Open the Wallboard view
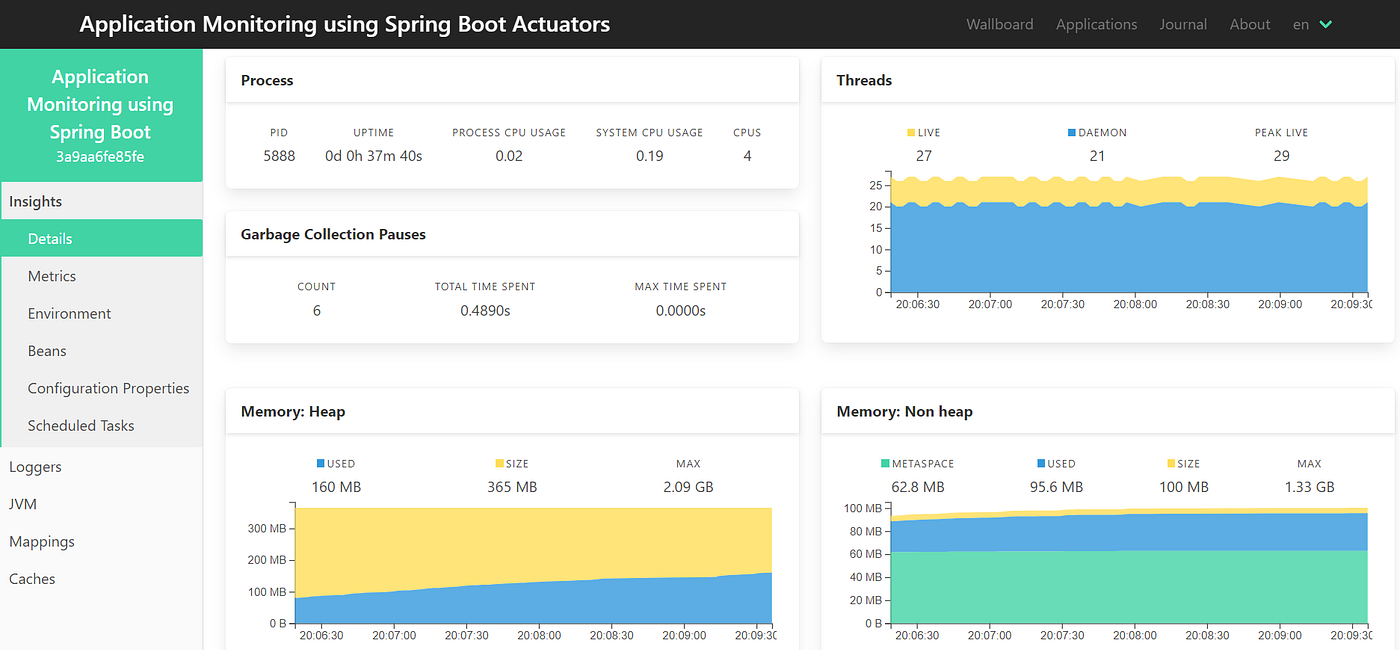Image resolution: width=1400 pixels, height=650 pixels. (x=999, y=24)
